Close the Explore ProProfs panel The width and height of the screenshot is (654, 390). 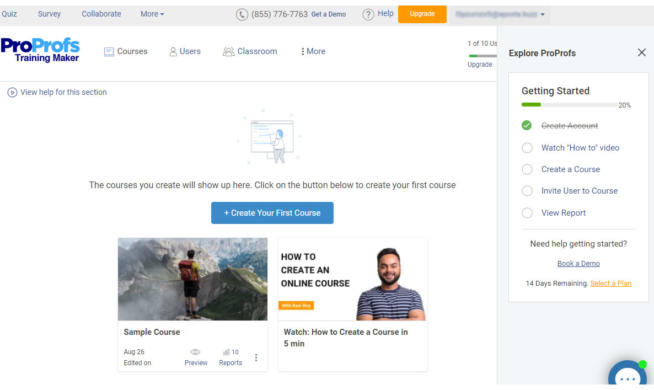(641, 53)
